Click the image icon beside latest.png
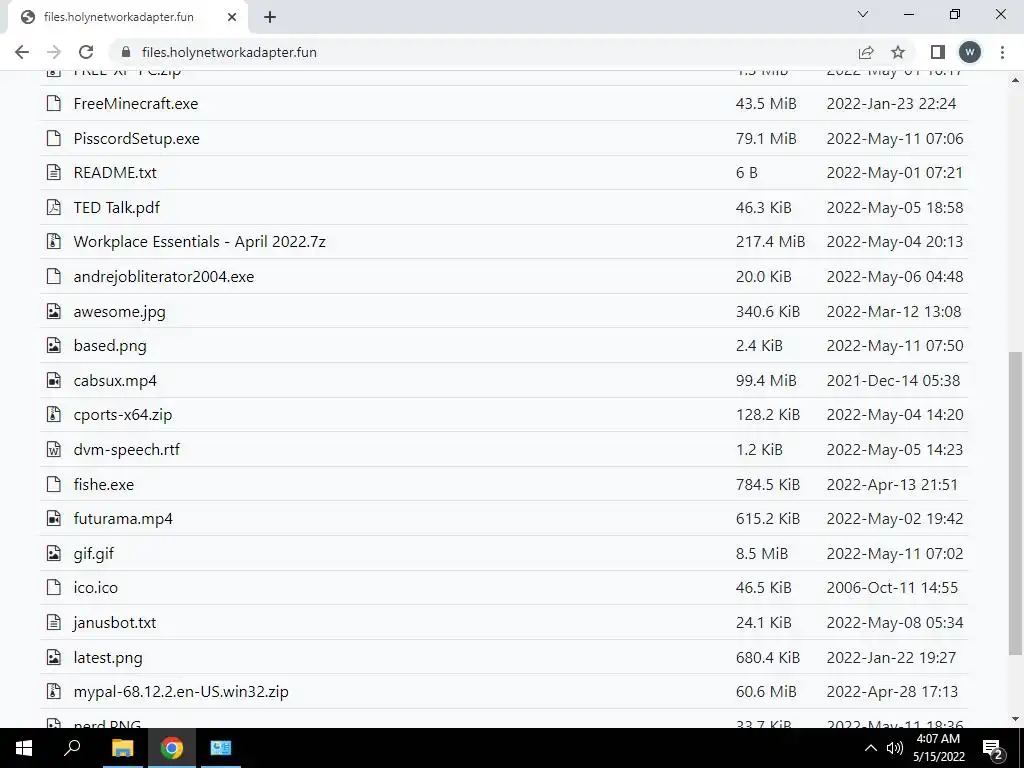The image size is (1024, 768). (54, 657)
